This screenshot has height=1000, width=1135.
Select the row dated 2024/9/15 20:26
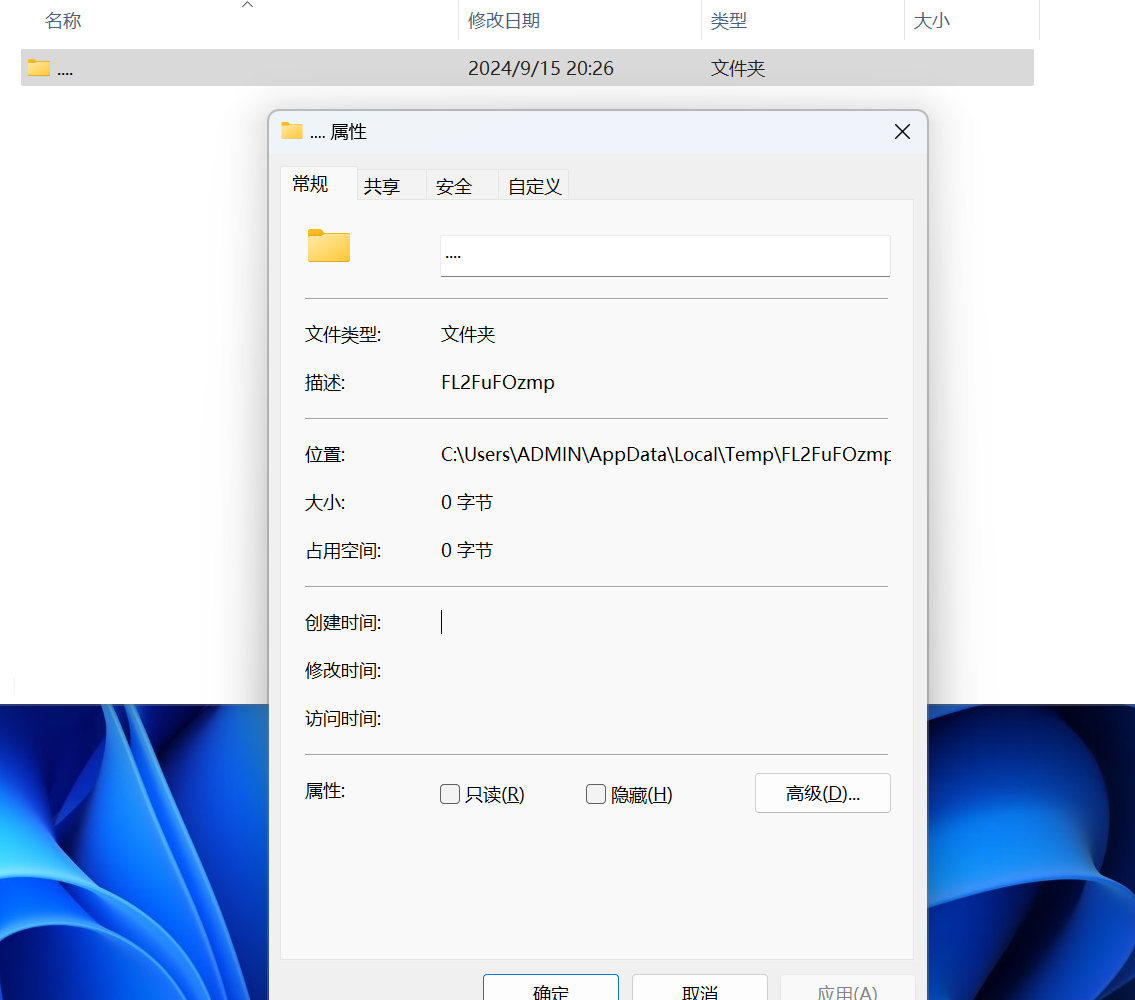[x=540, y=68]
